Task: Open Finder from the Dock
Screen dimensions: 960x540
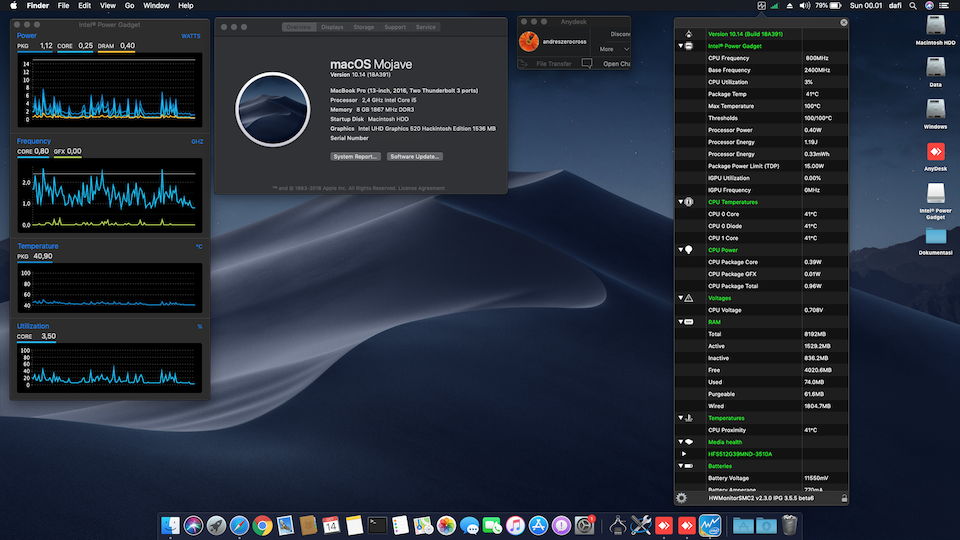Action: (170, 525)
